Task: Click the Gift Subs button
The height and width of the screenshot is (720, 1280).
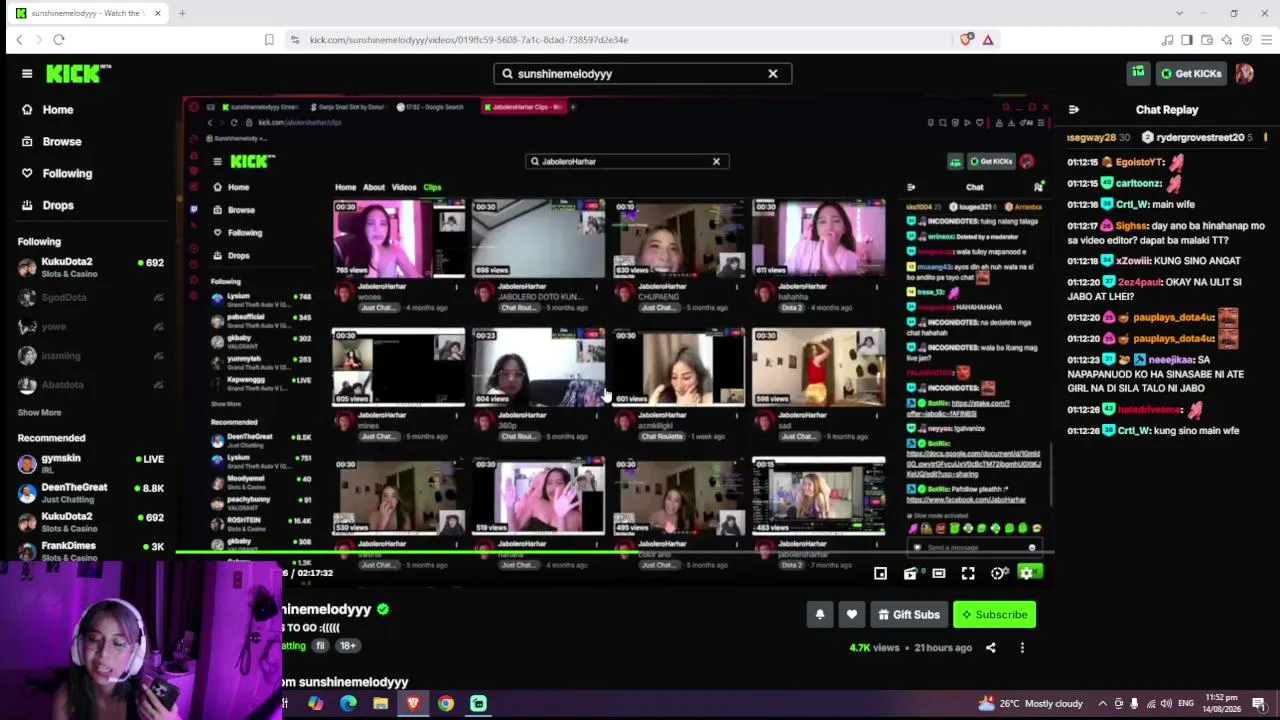Action: pos(909,615)
